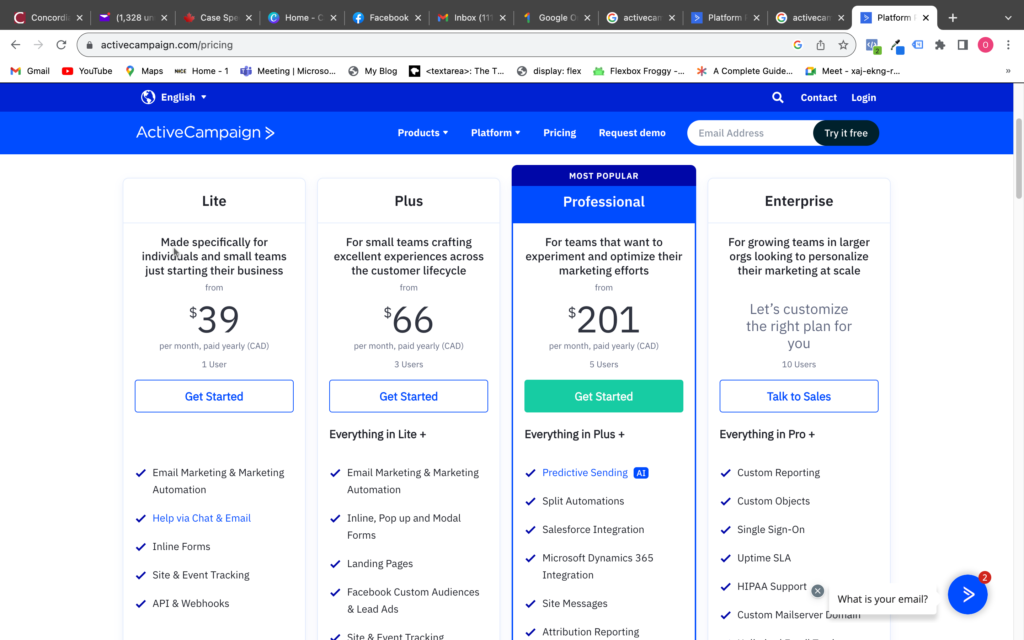
Task: Open a new browser tab
Action: click(x=952, y=18)
